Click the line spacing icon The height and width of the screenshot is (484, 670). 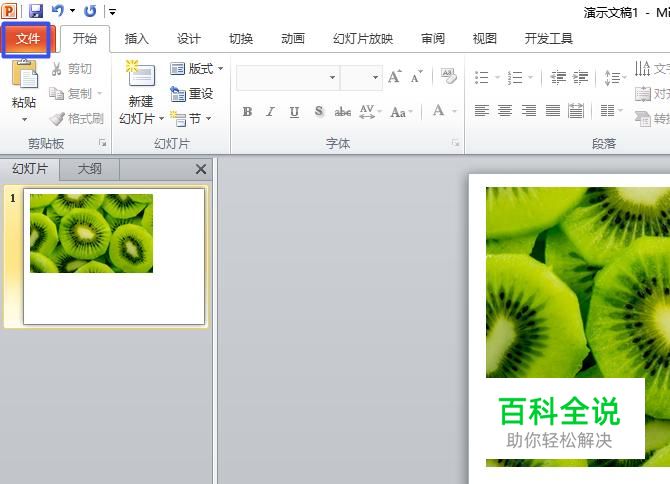point(612,78)
